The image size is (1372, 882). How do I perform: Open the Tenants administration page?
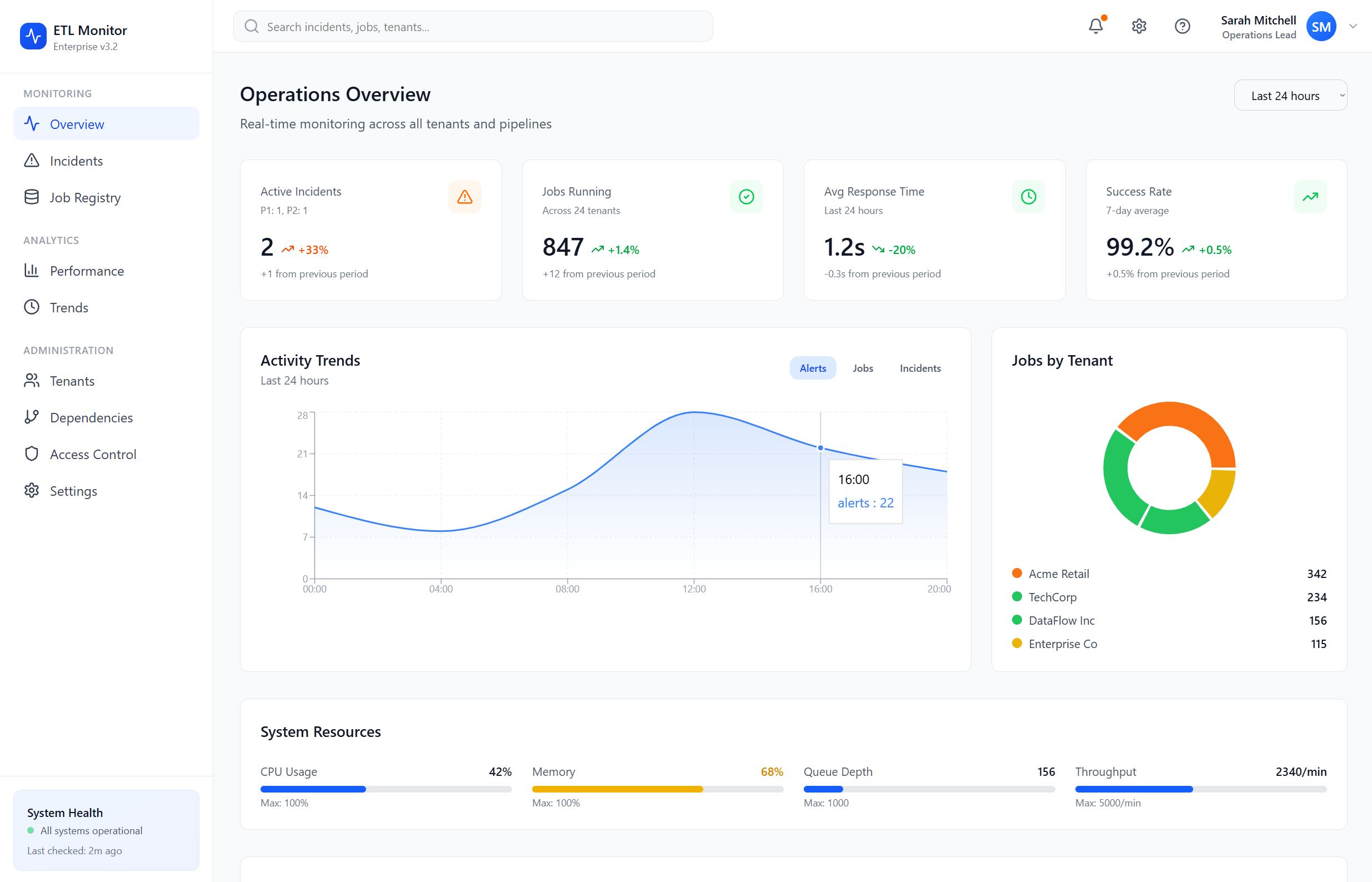tap(107, 380)
